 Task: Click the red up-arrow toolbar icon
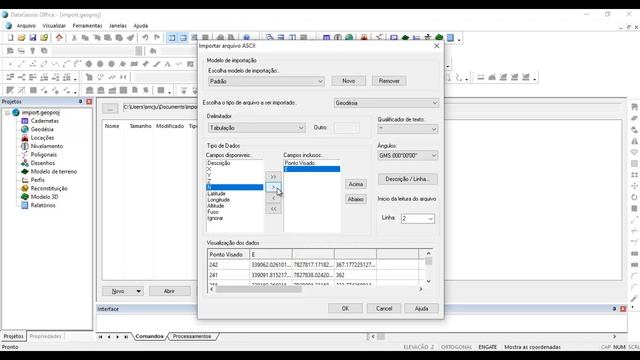pos(59,38)
